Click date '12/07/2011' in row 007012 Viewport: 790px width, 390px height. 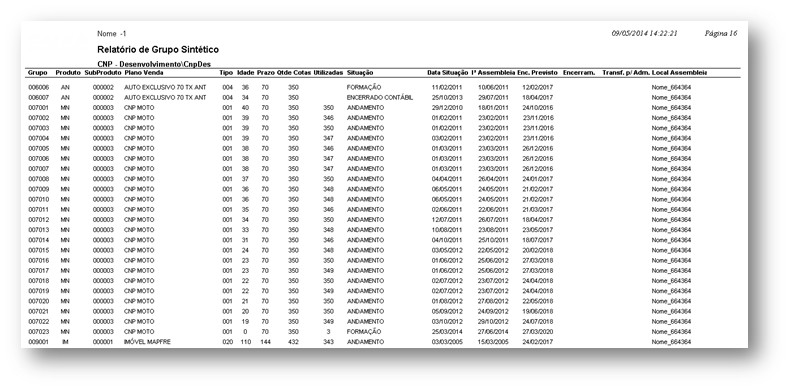[x=447, y=220]
